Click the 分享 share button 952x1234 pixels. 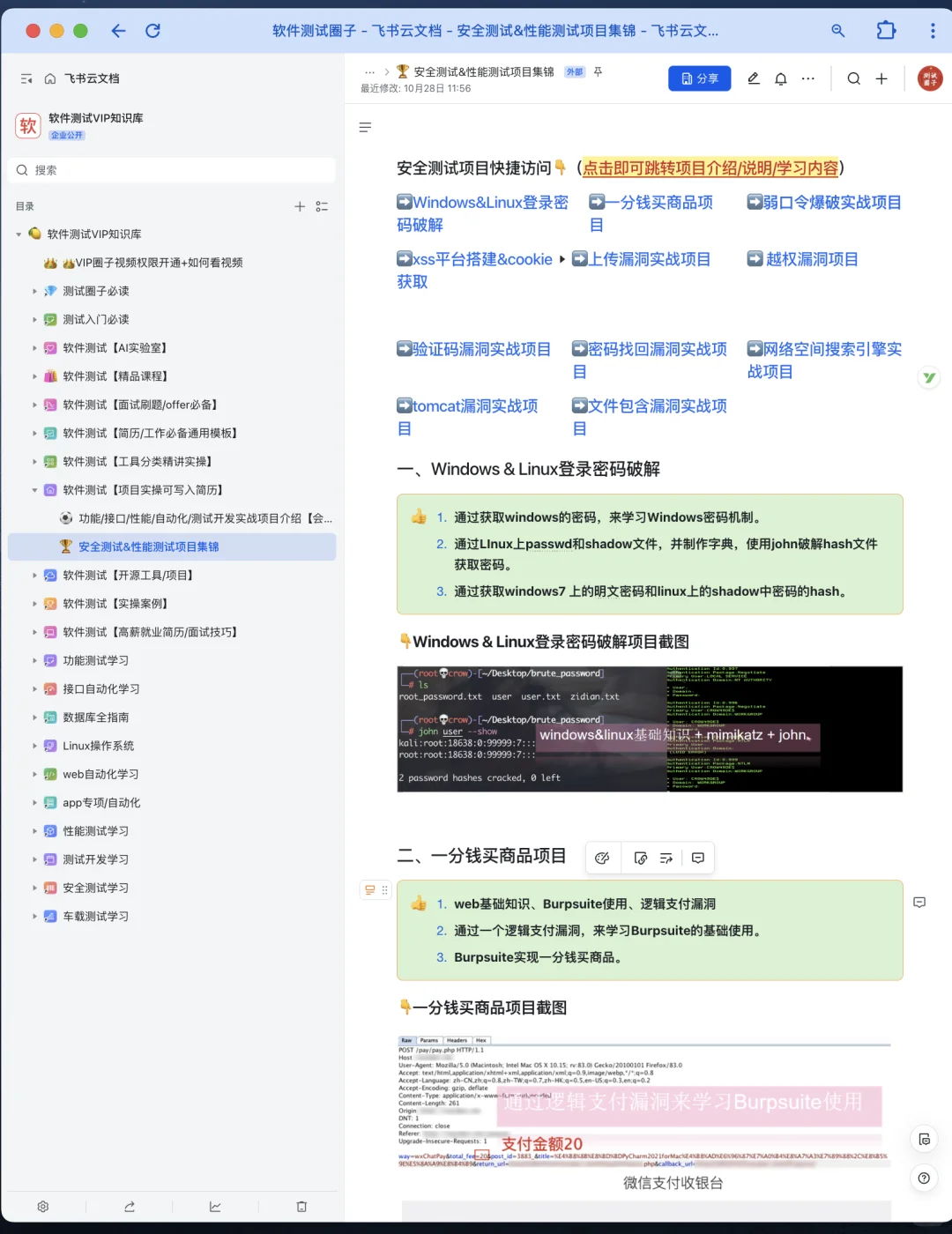[x=699, y=78]
